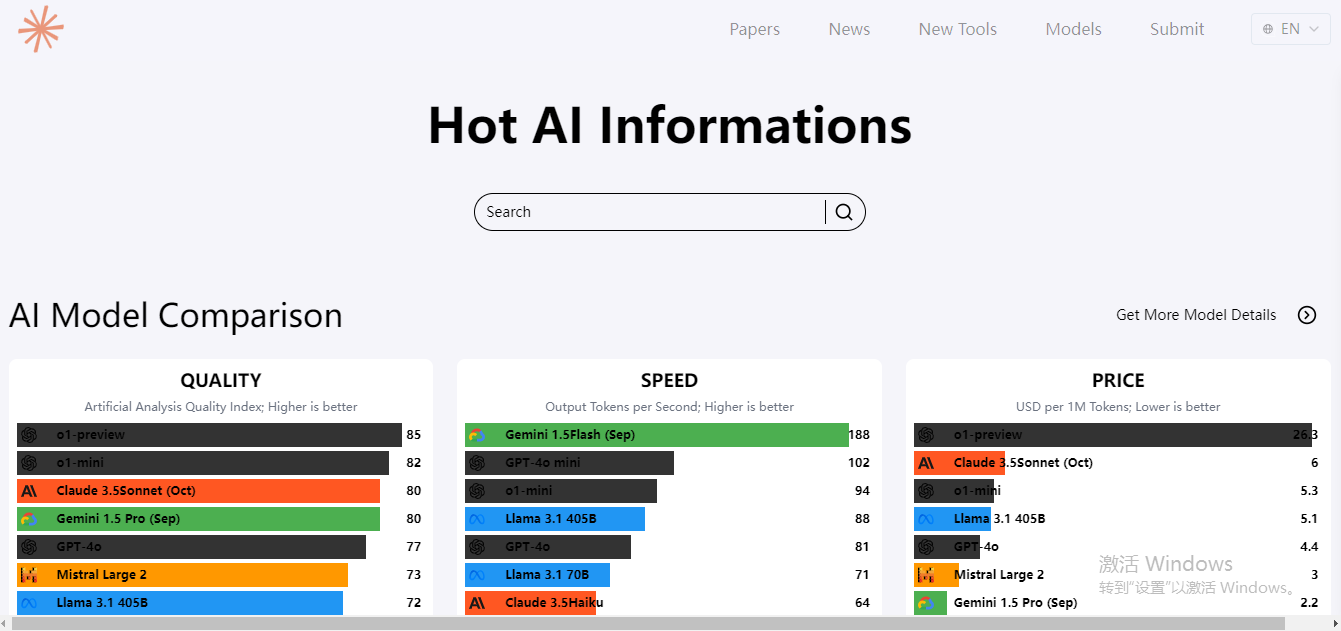The height and width of the screenshot is (631, 1341).
Task: Click OpenAI icon on o1-mini Quality row
Action: click(x=29, y=463)
